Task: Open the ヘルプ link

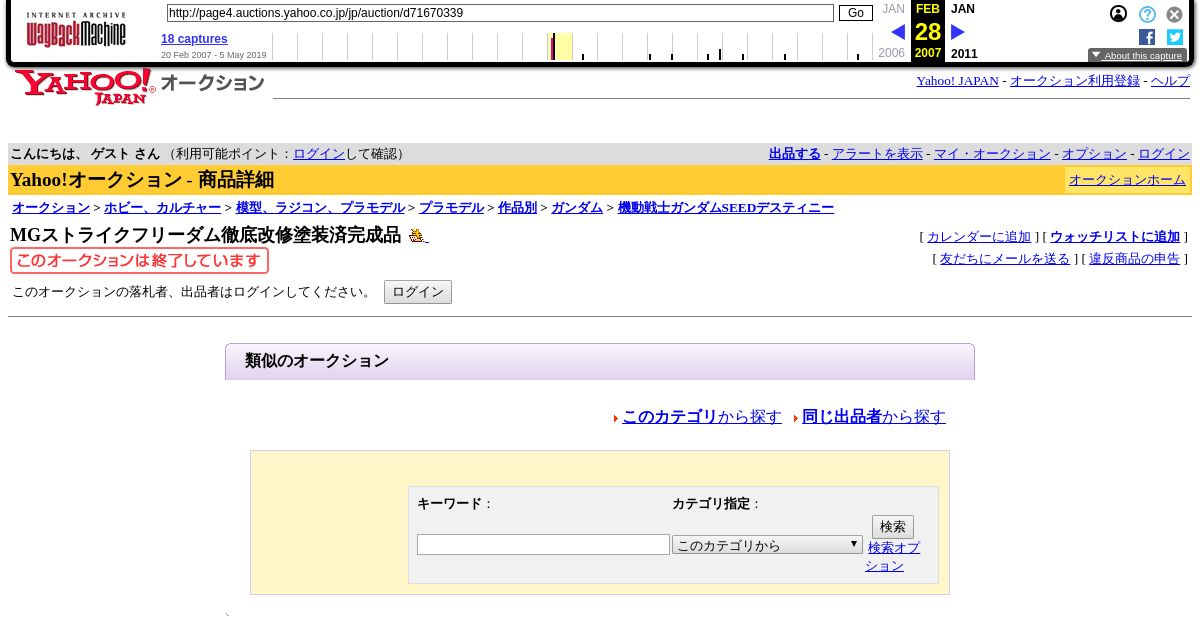Action: [1170, 81]
